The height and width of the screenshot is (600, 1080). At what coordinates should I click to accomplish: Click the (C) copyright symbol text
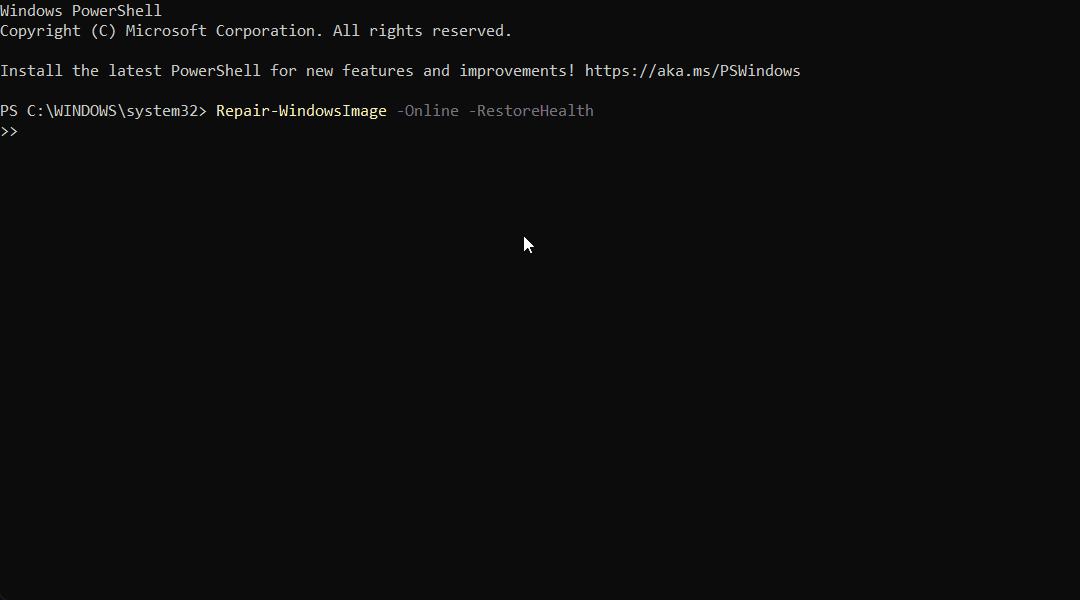tap(103, 31)
